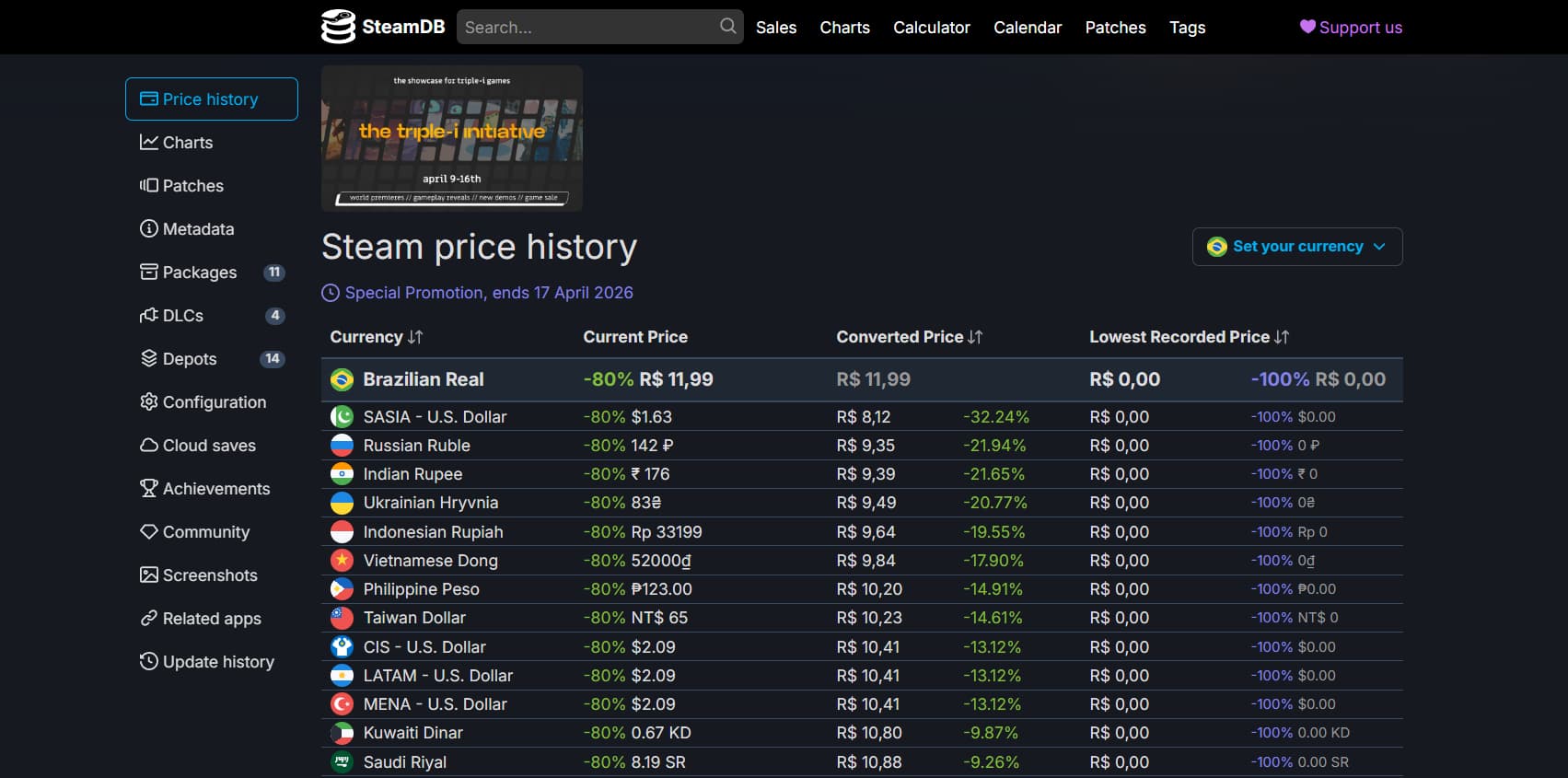This screenshot has width=1568, height=778.
Task: Sort by Lowest Recorded Price arrows
Action: coord(1282,337)
